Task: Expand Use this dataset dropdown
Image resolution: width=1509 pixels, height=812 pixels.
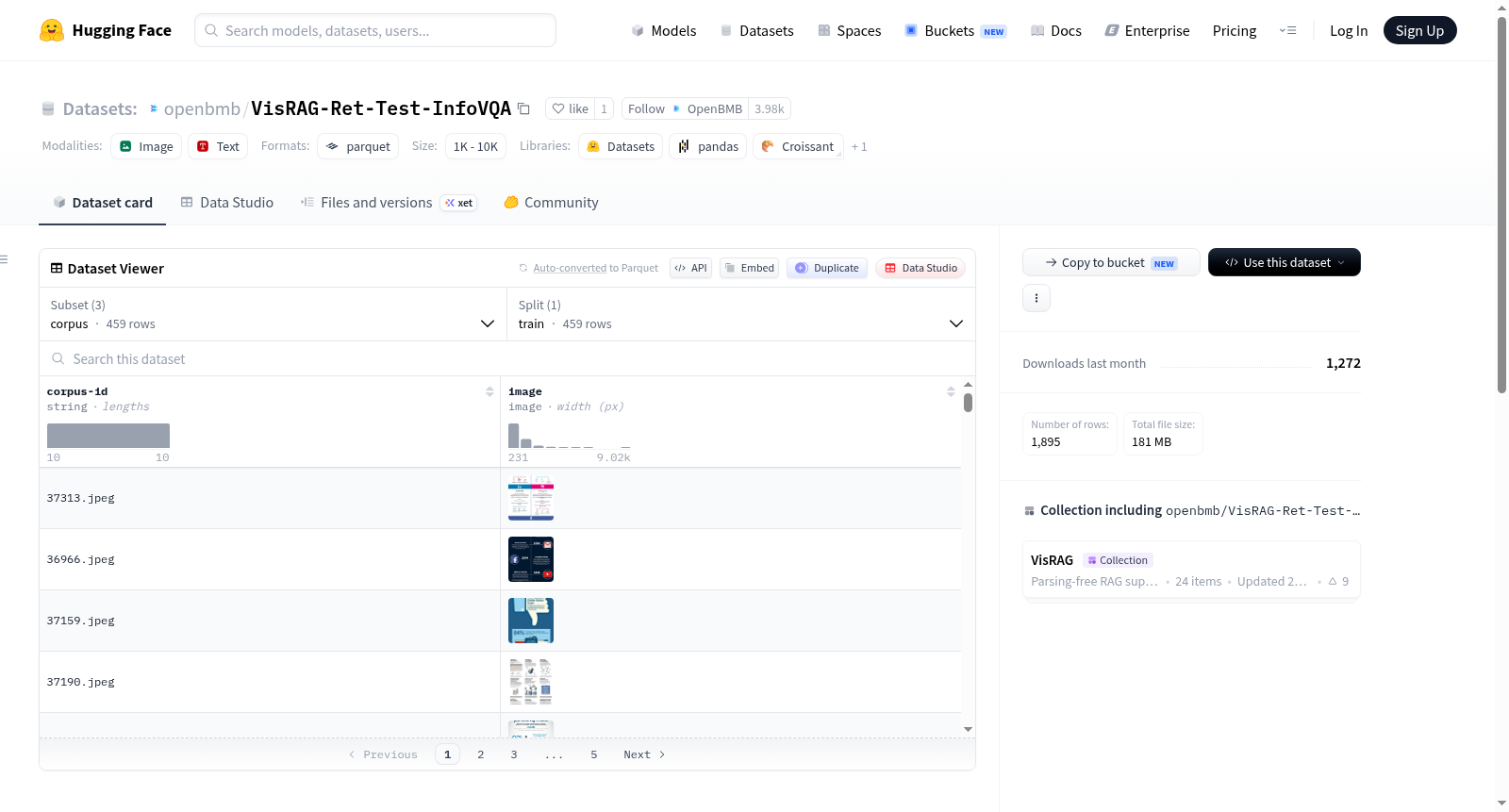Action: pyautogui.click(x=1285, y=262)
